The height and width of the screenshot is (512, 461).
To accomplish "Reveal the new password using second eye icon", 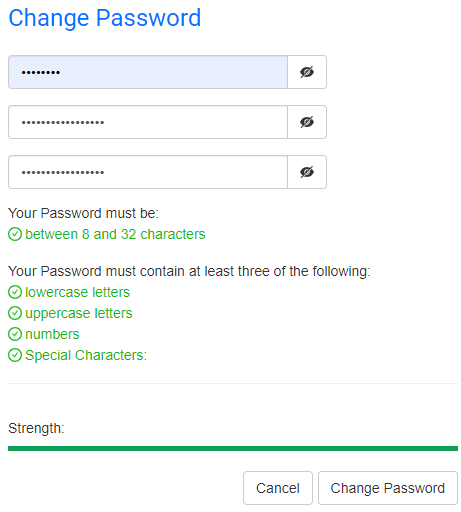I will [x=307, y=122].
